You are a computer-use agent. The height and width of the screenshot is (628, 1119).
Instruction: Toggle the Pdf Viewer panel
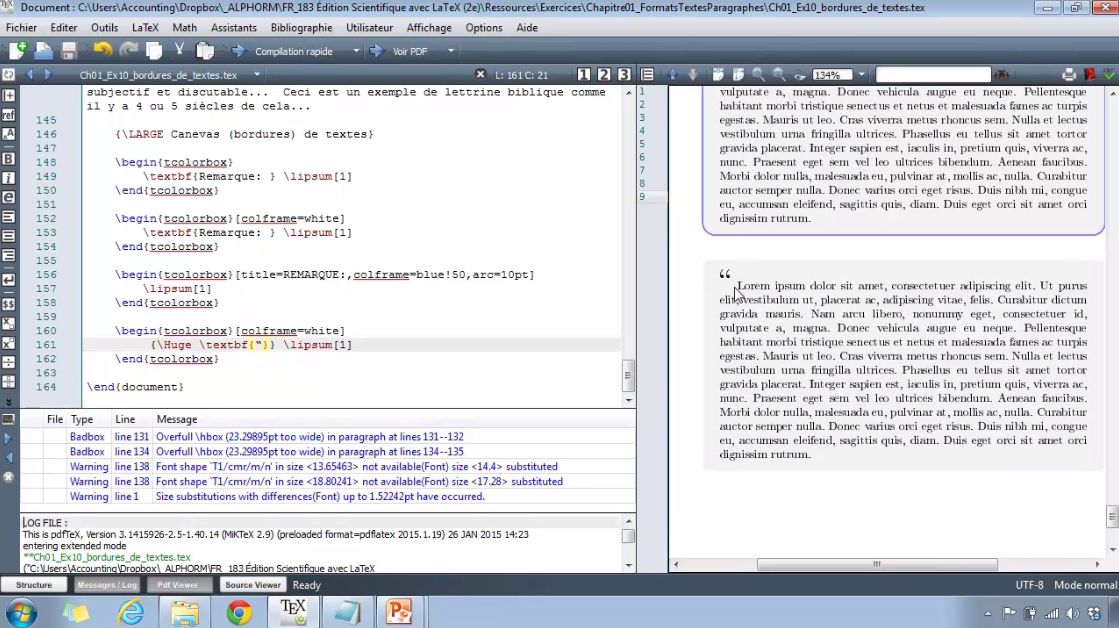[x=178, y=584]
